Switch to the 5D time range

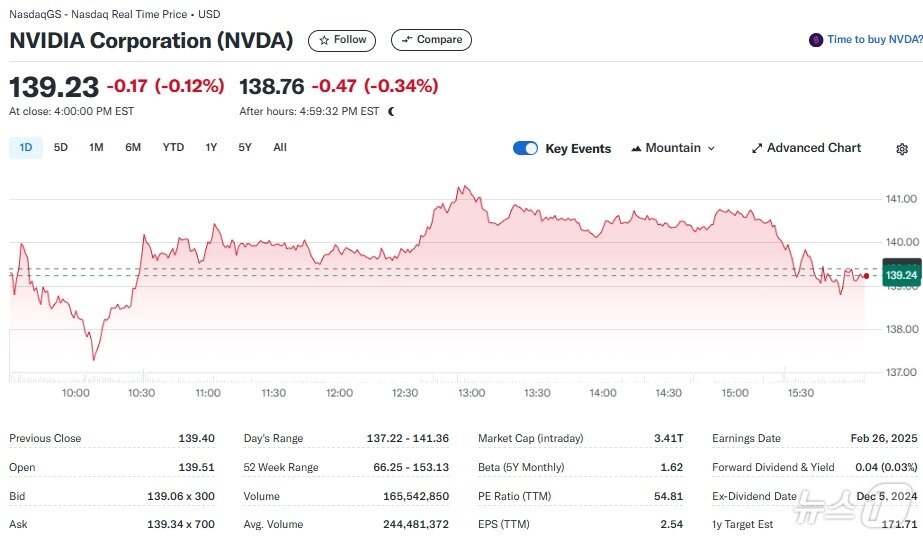pos(61,148)
